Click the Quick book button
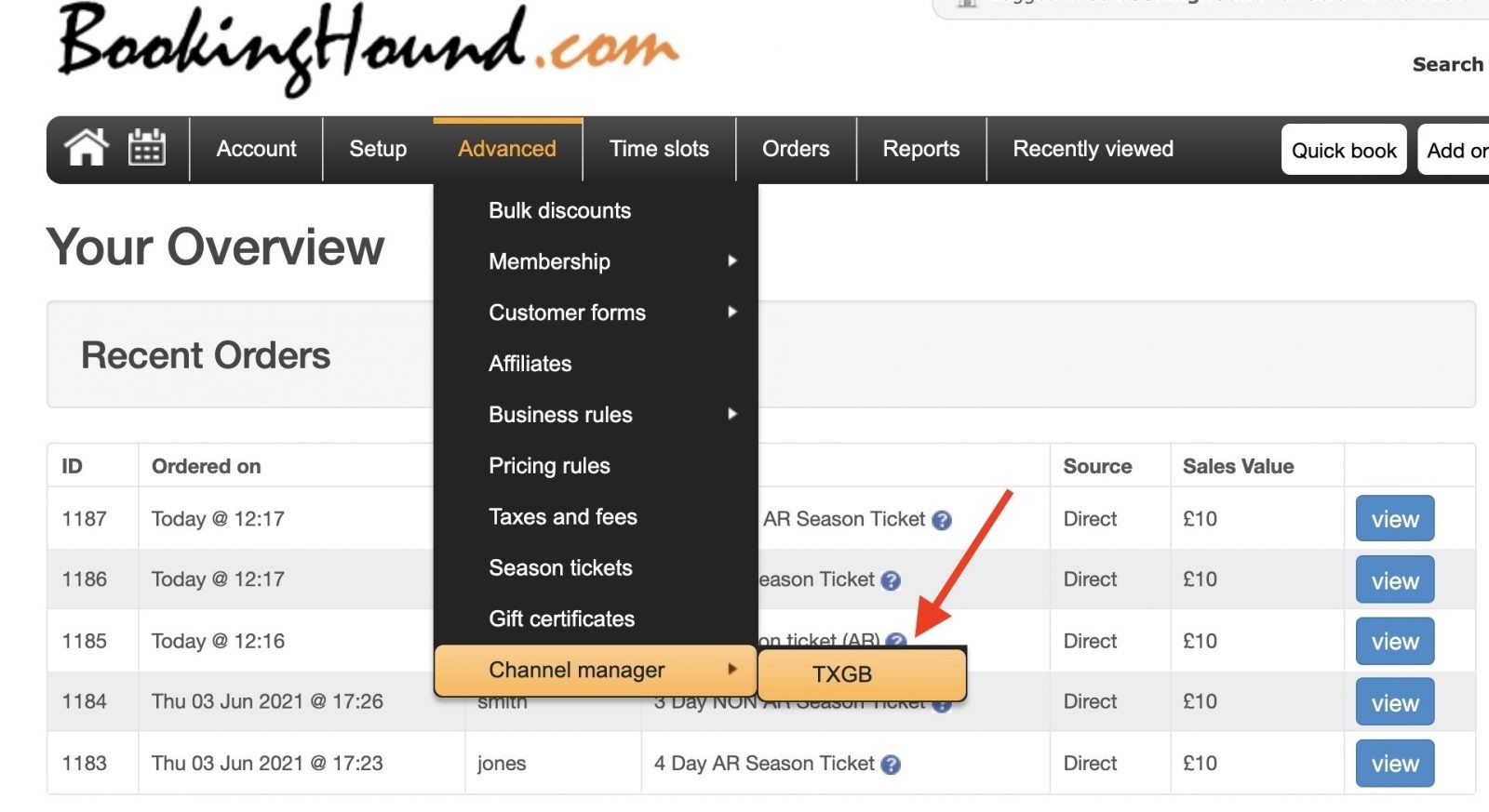Viewport: 1489px width, 812px height. click(1344, 150)
